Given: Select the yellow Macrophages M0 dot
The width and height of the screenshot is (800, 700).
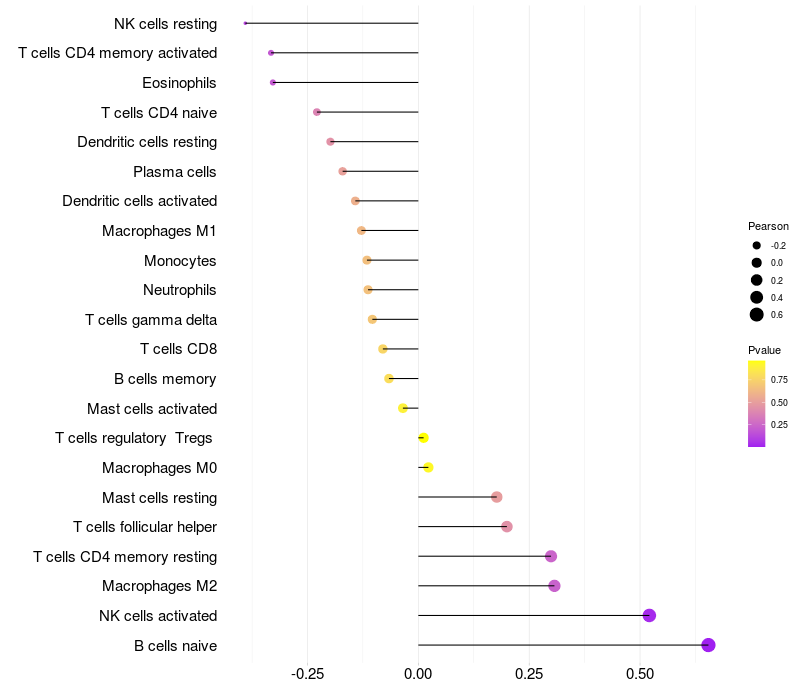Looking at the screenshot, I should click(428, 467).
